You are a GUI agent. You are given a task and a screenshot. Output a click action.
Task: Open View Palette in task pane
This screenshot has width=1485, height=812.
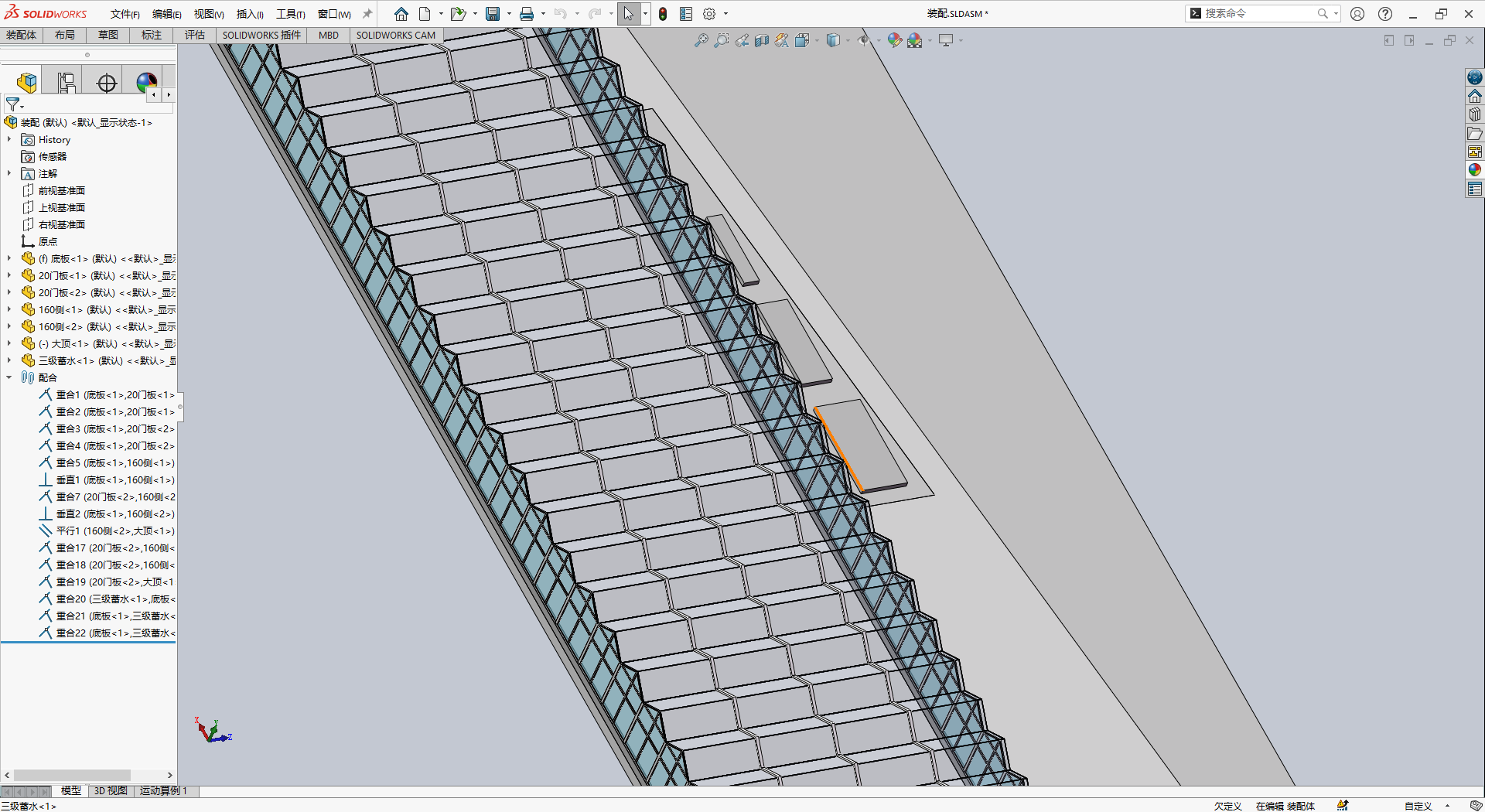1475,152
